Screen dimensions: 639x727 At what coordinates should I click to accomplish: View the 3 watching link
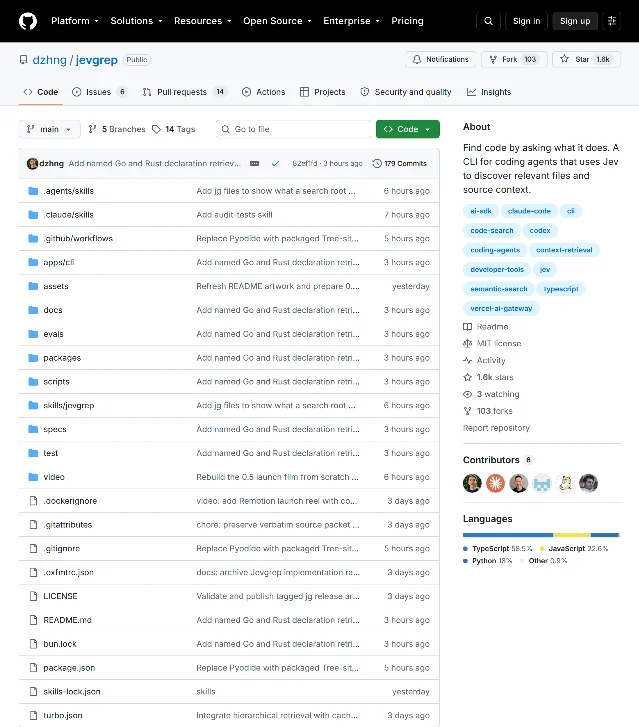click(x=492, y=394)
